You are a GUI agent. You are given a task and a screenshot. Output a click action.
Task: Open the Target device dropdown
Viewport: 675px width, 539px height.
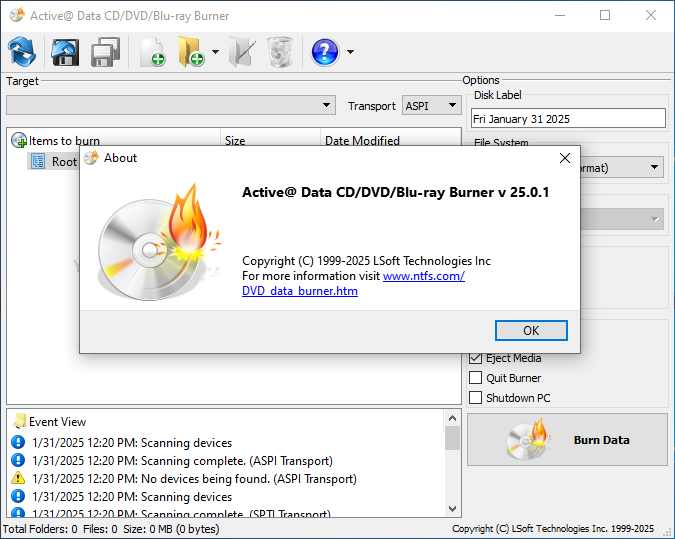click(171, 105)
